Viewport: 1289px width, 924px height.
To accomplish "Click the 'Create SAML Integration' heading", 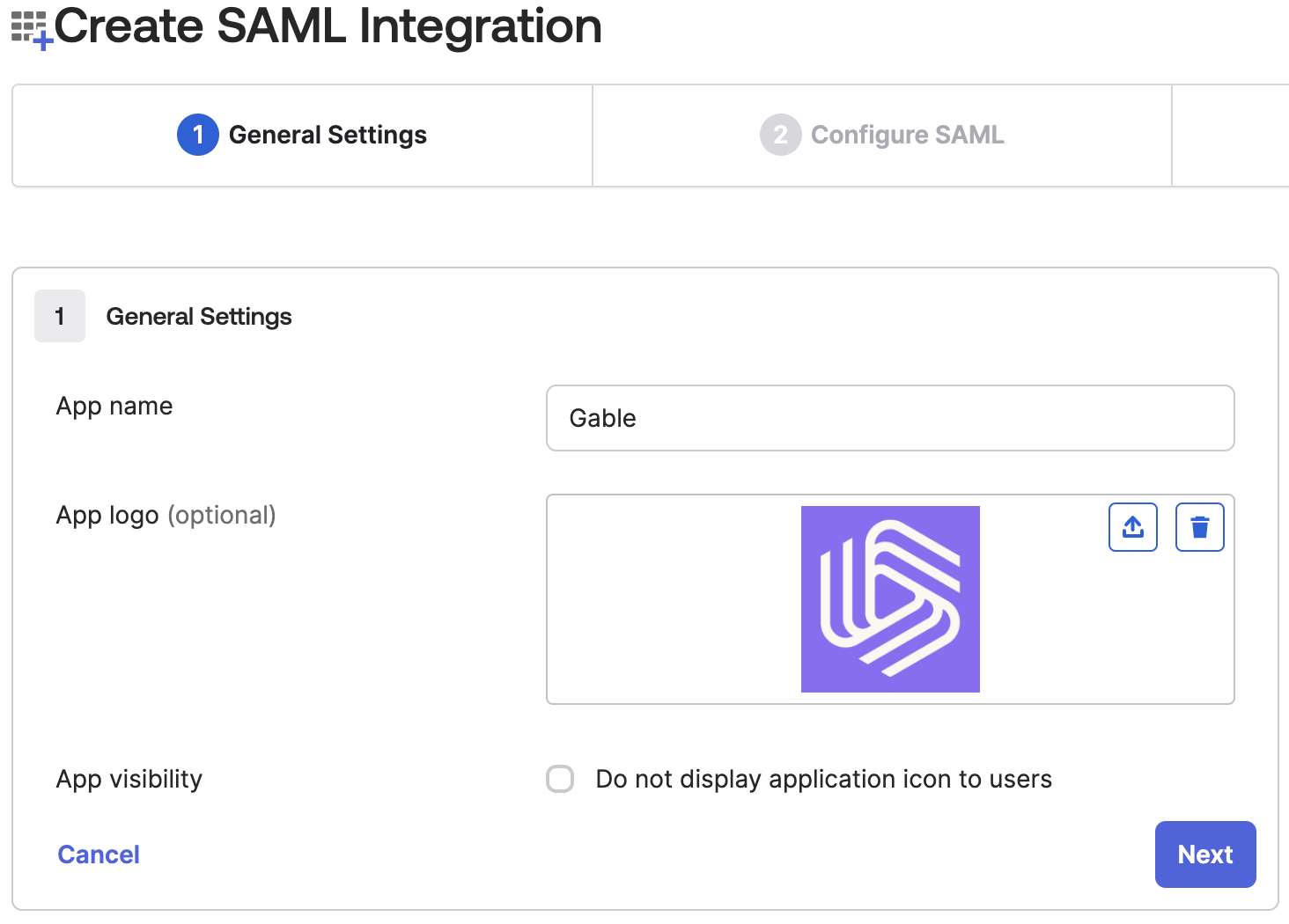I will [328, 26].
